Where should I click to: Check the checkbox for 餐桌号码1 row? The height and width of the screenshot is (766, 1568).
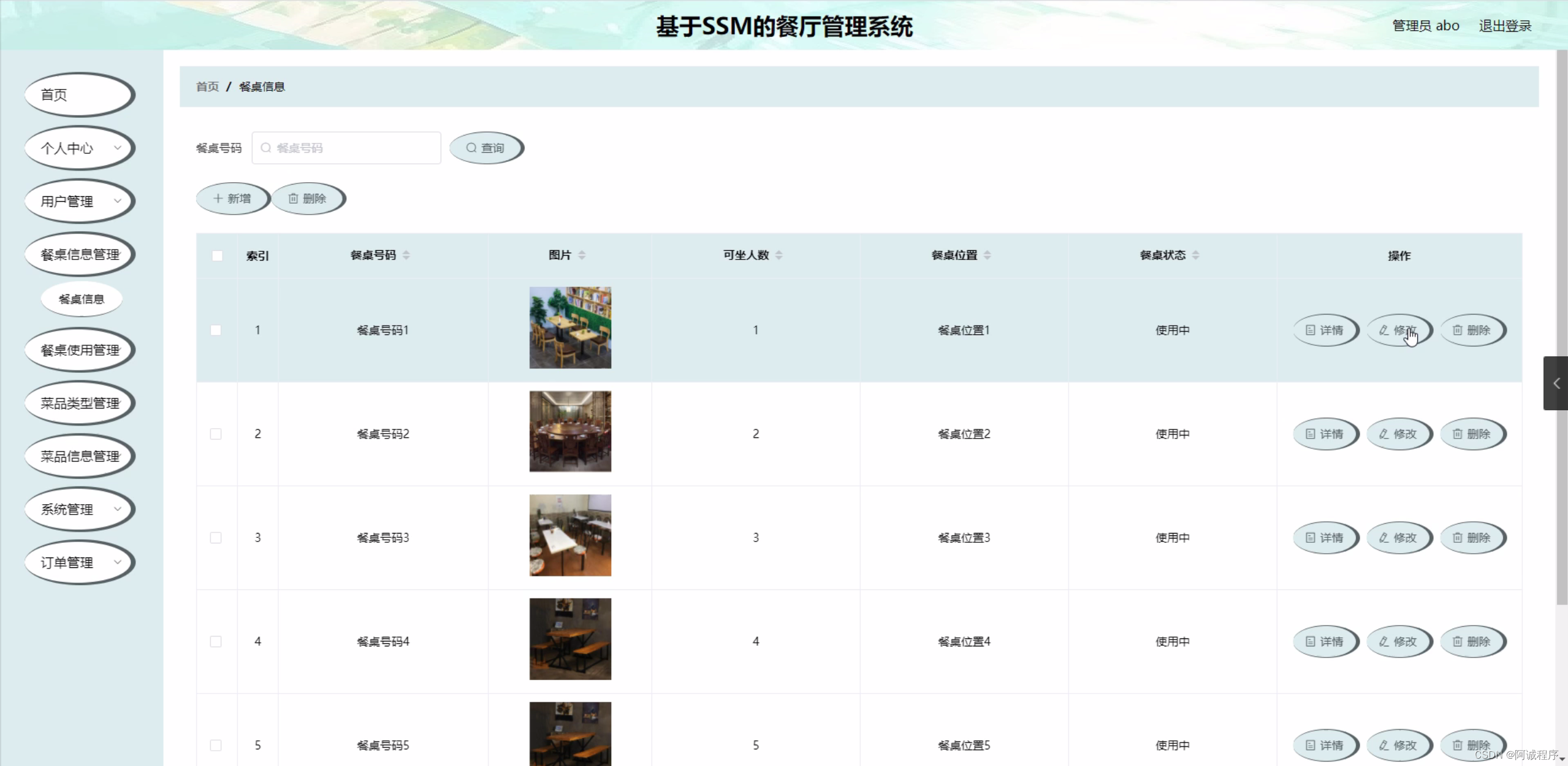[x=216, y=329]
